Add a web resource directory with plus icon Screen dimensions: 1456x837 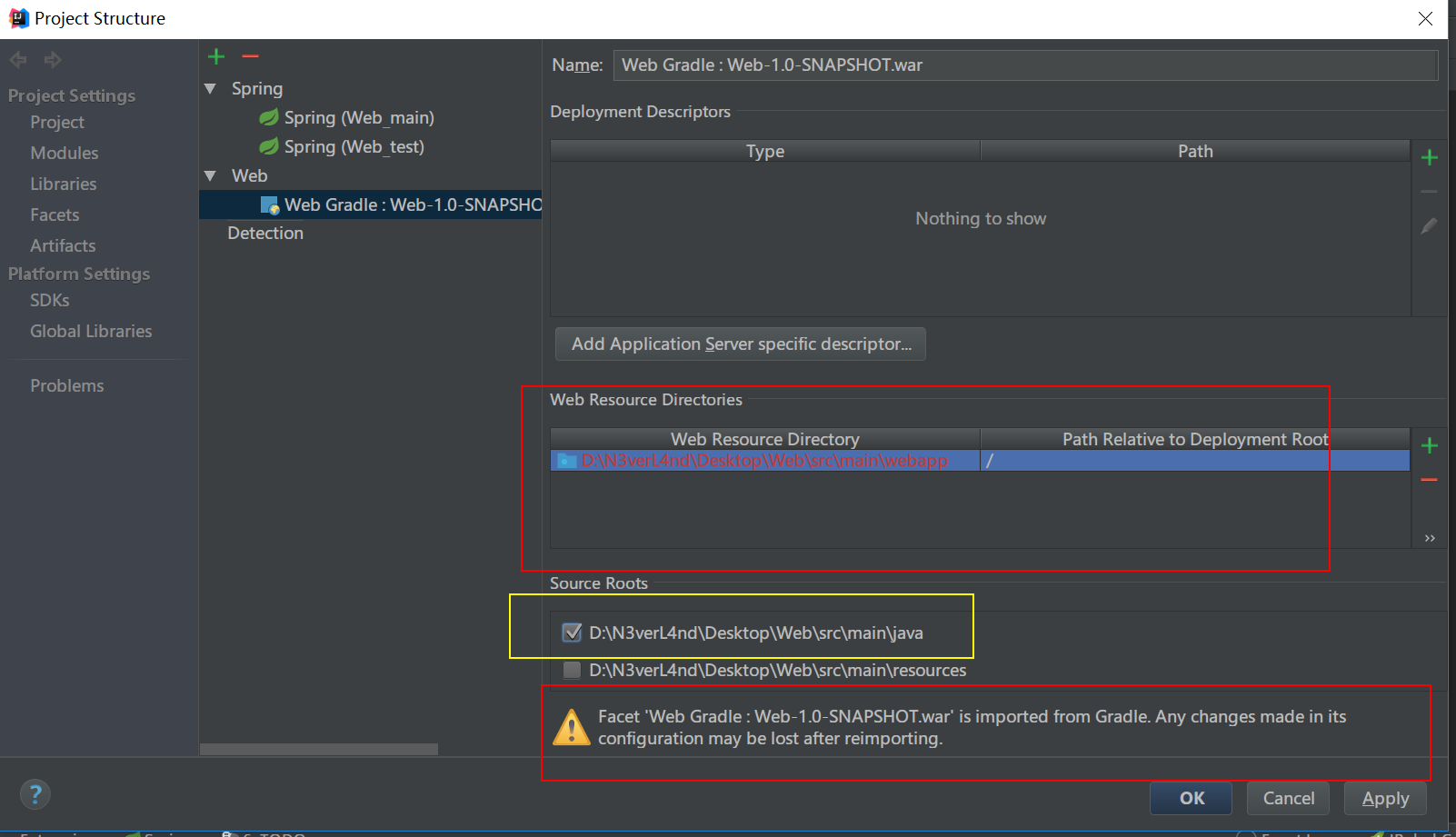tap(1430, 445)
